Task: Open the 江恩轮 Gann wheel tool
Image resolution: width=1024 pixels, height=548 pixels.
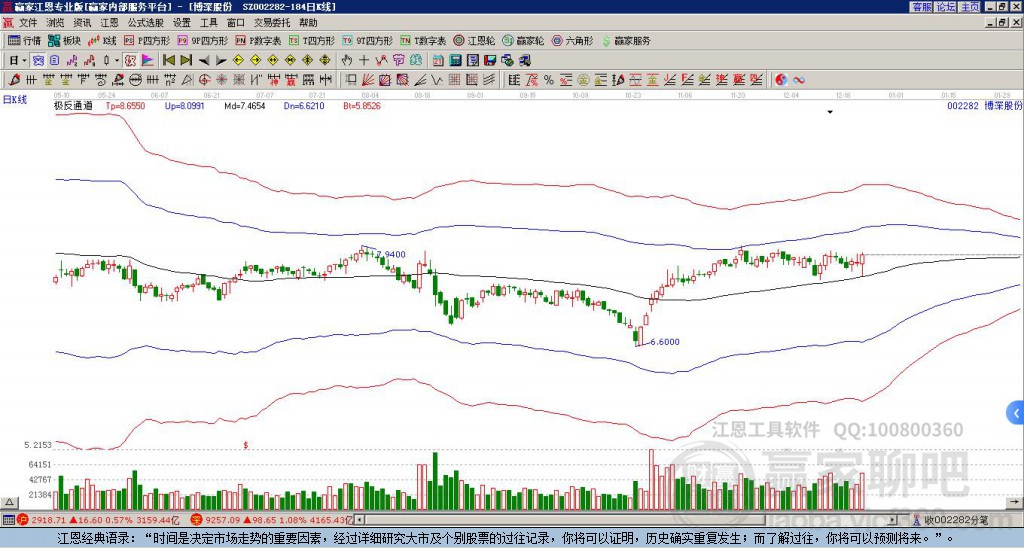Action: (480, 41)
